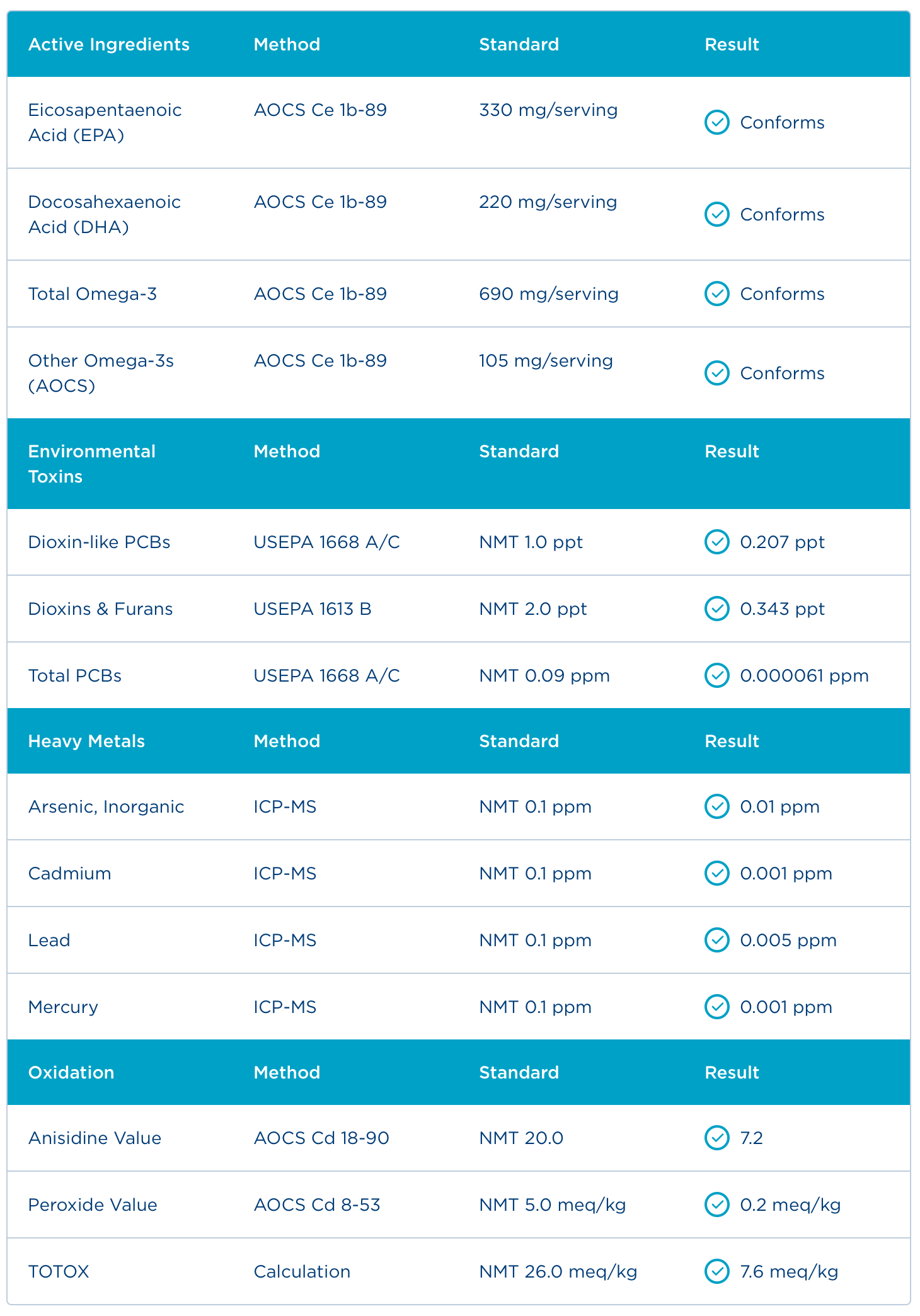Image resolution: width=920 pixels, height=1316 pixels.
Task: Click checkmark icon next to 0.343 ppt
Action: (716, 609)
